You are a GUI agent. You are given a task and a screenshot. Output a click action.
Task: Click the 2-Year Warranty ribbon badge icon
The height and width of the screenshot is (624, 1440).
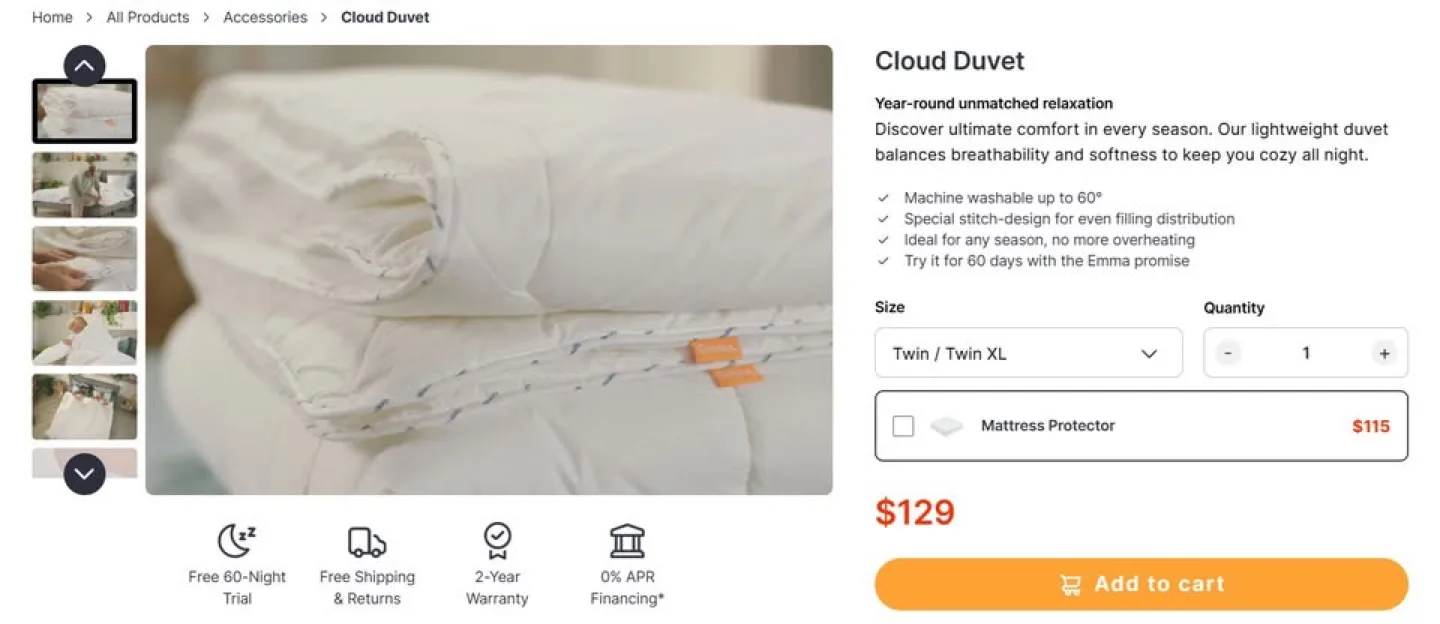(x=497, y=541)
